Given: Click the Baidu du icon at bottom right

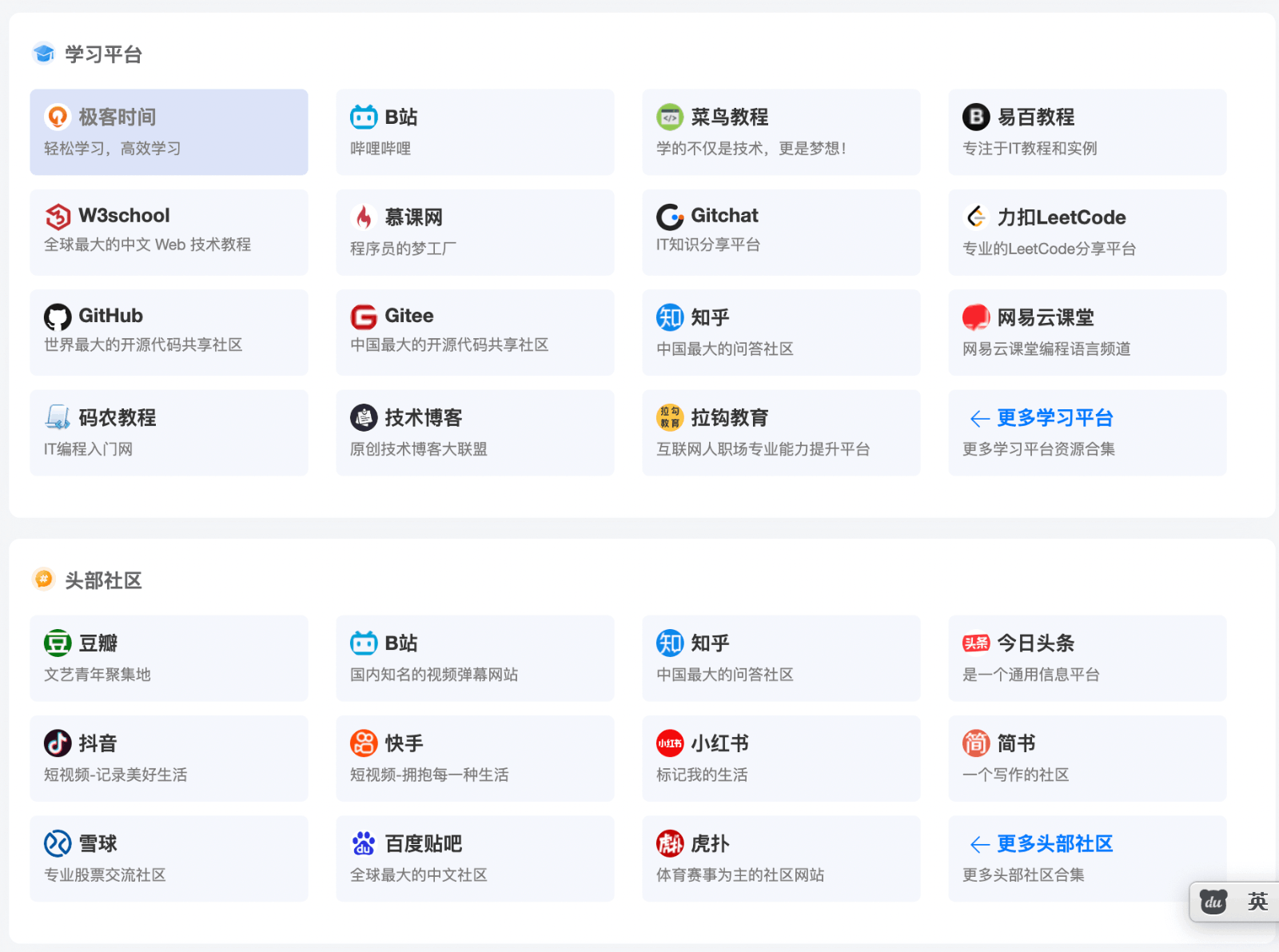Looking at the screenshot, I should tap(1213, 902).
